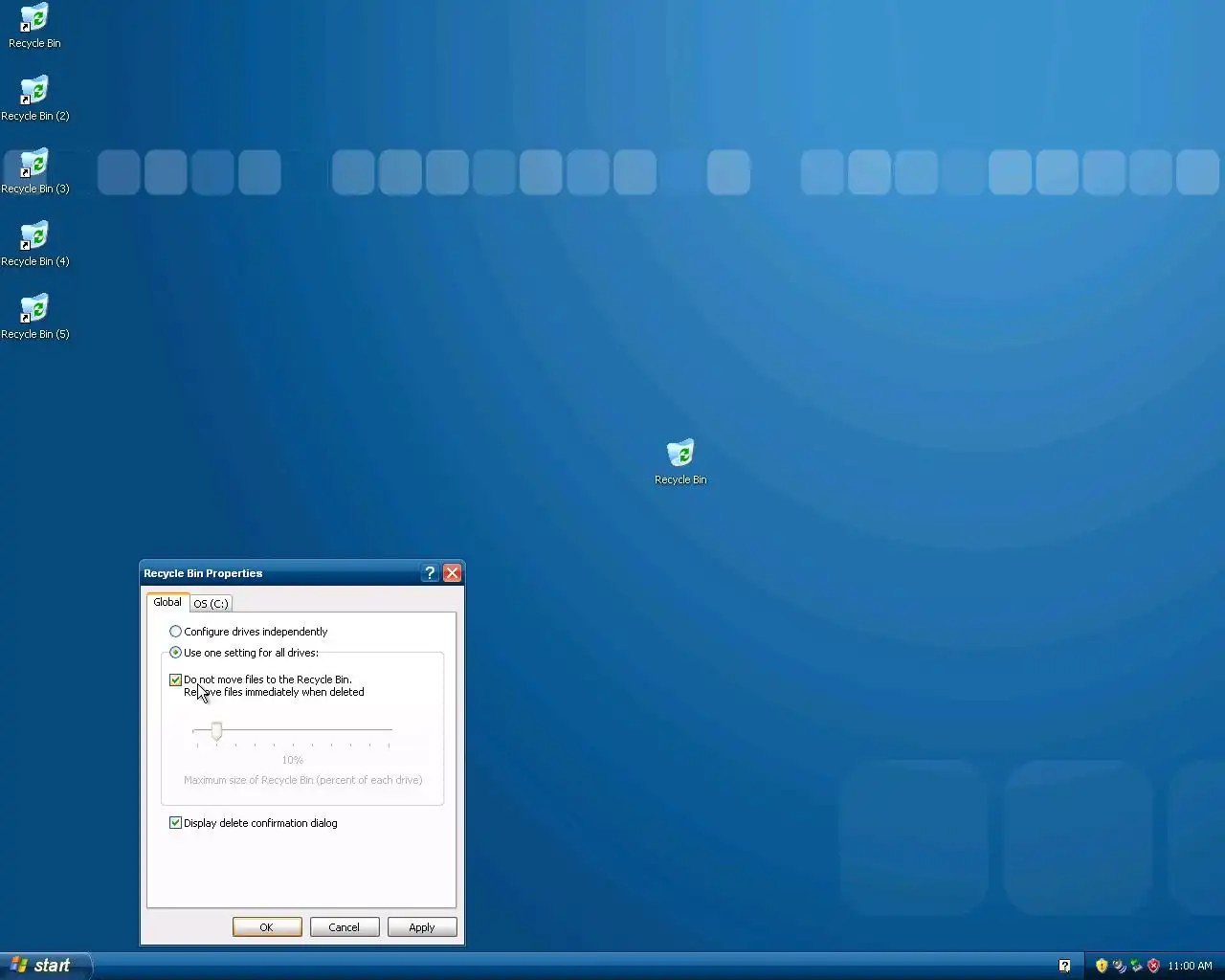Select the top-left Recycle Bin shortcut icon

(34, 26)
